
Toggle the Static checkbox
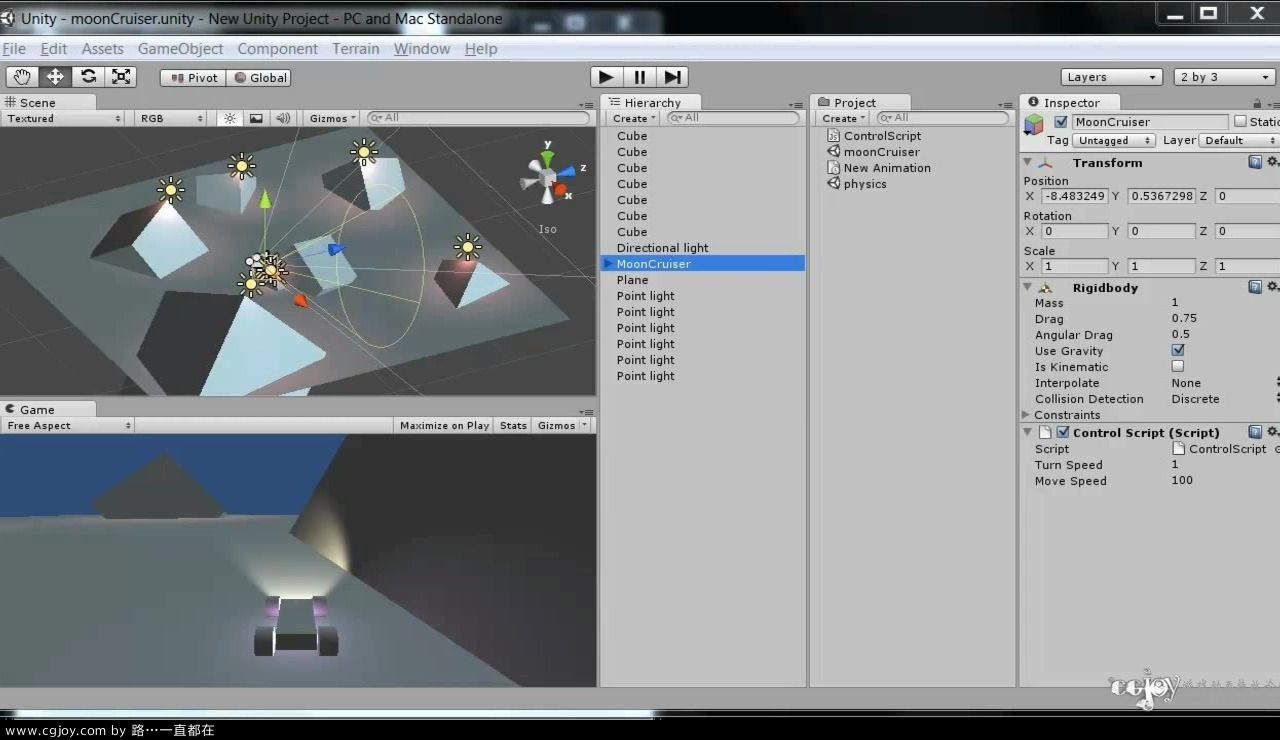pyautogui.click(x=1240, y=122)
